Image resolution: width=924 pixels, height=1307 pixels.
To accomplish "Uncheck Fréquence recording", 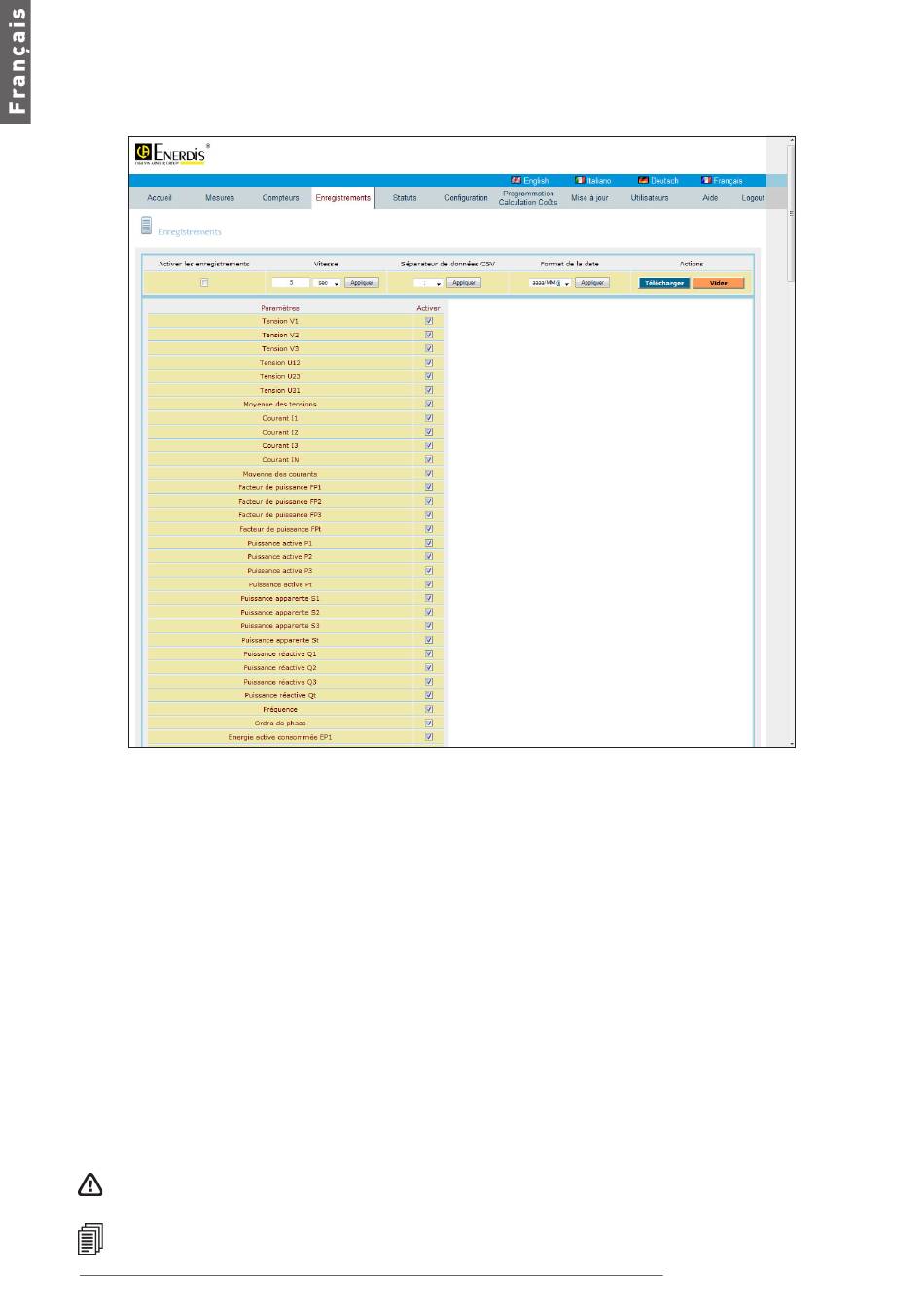I will pyautogui.click(x=429, y=709).
